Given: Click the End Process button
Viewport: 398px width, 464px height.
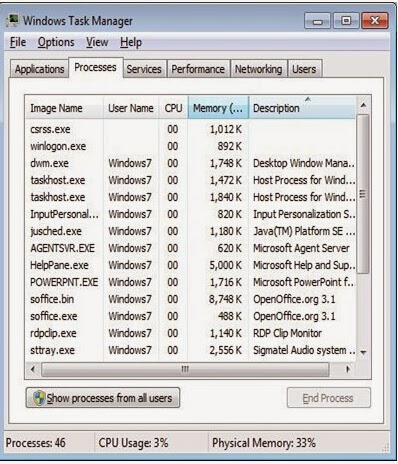Looking at the screenshot, I should (x=328, y=398).
